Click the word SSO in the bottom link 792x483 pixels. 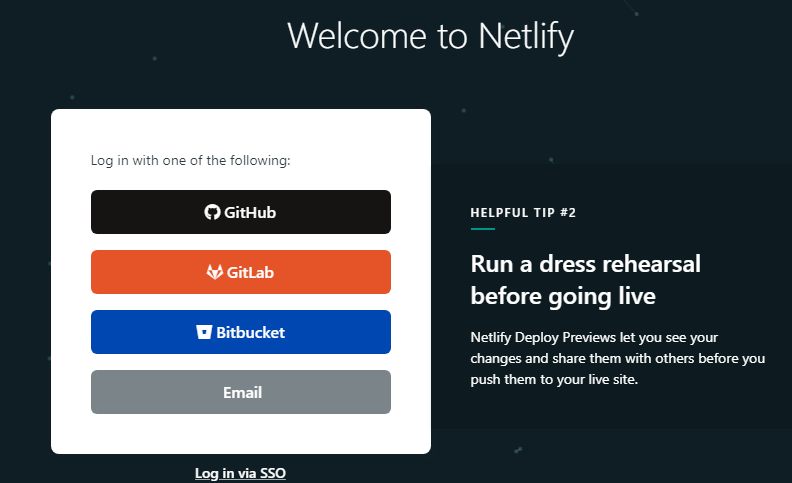coord(273,473)
